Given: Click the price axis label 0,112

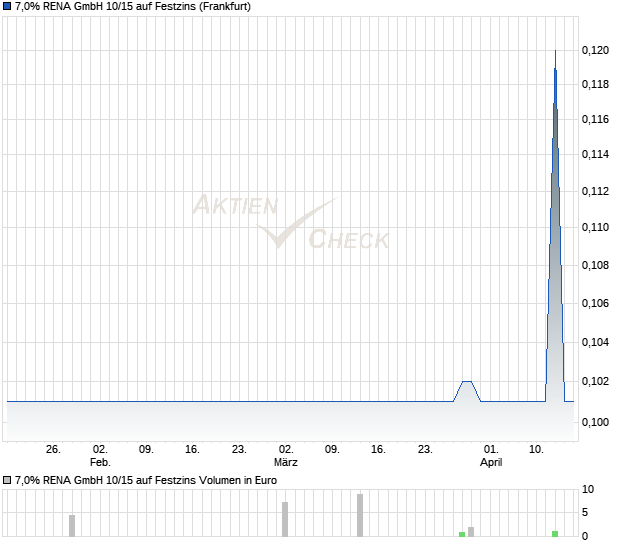Looking at the screenshot, I should tap(595, 191).
